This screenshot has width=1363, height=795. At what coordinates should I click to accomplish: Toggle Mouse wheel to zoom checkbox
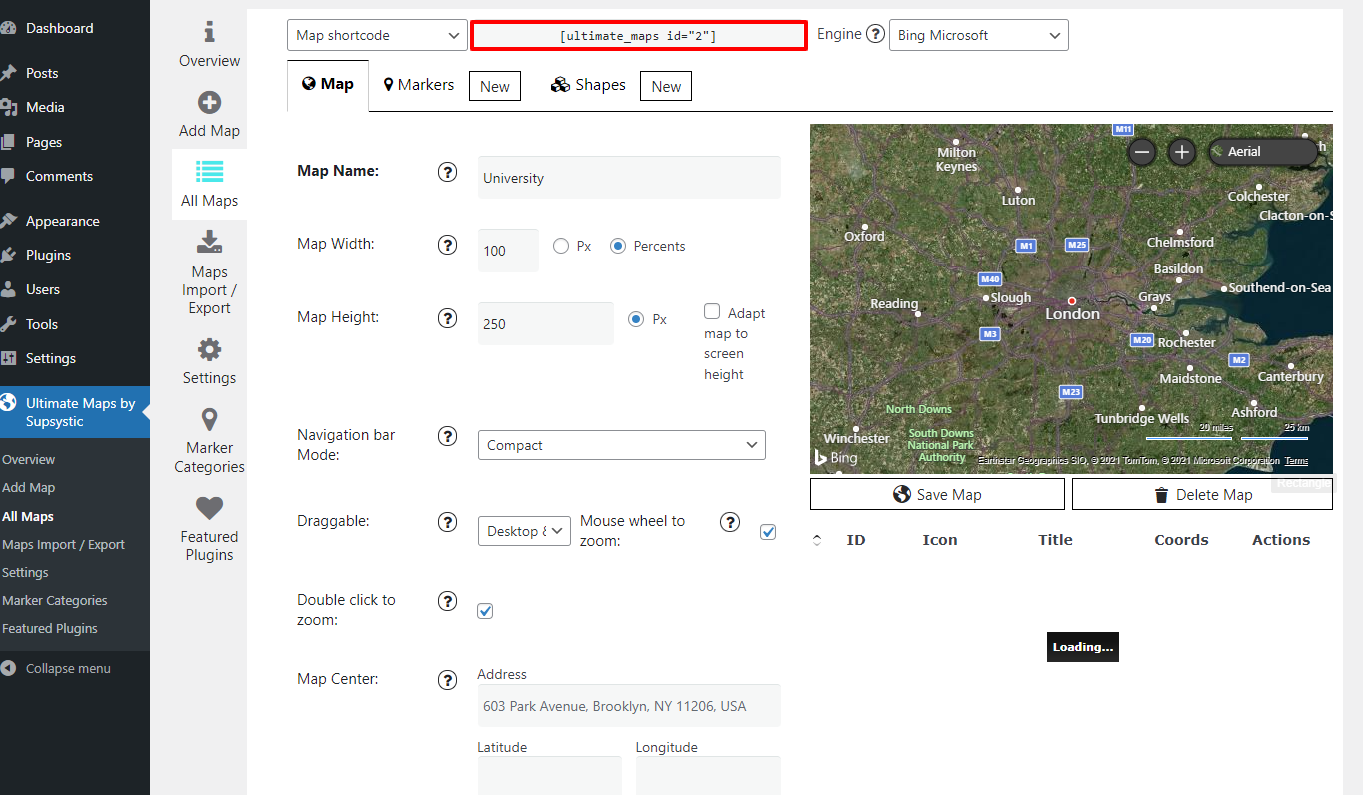pyautogui.click(x=768, y=532)
